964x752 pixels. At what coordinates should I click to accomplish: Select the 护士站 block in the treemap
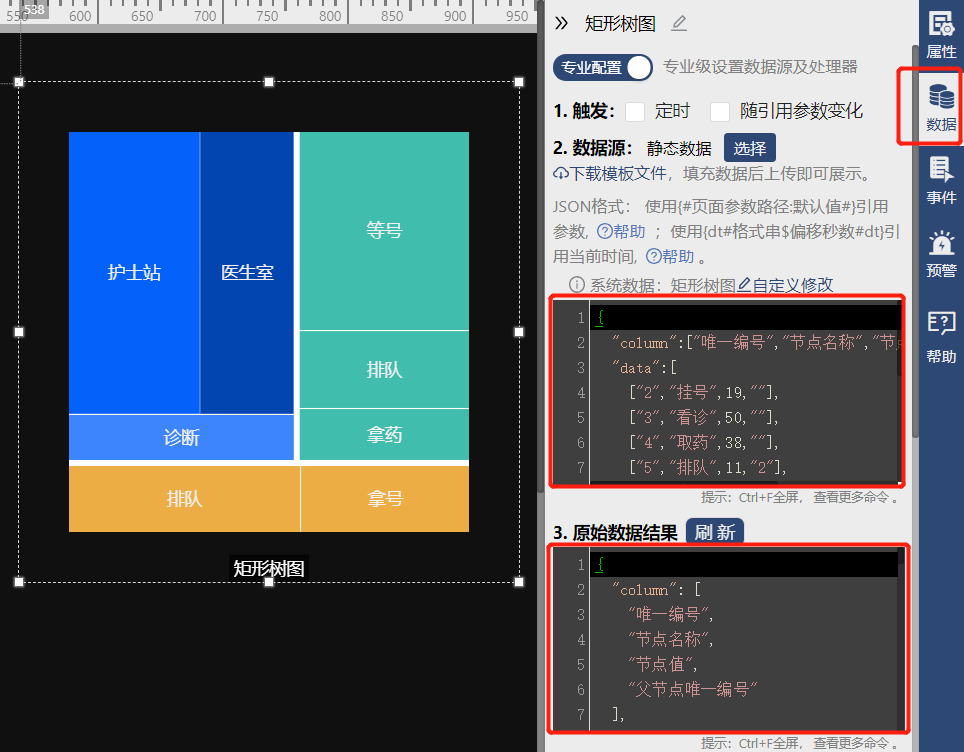click(134, 272)
